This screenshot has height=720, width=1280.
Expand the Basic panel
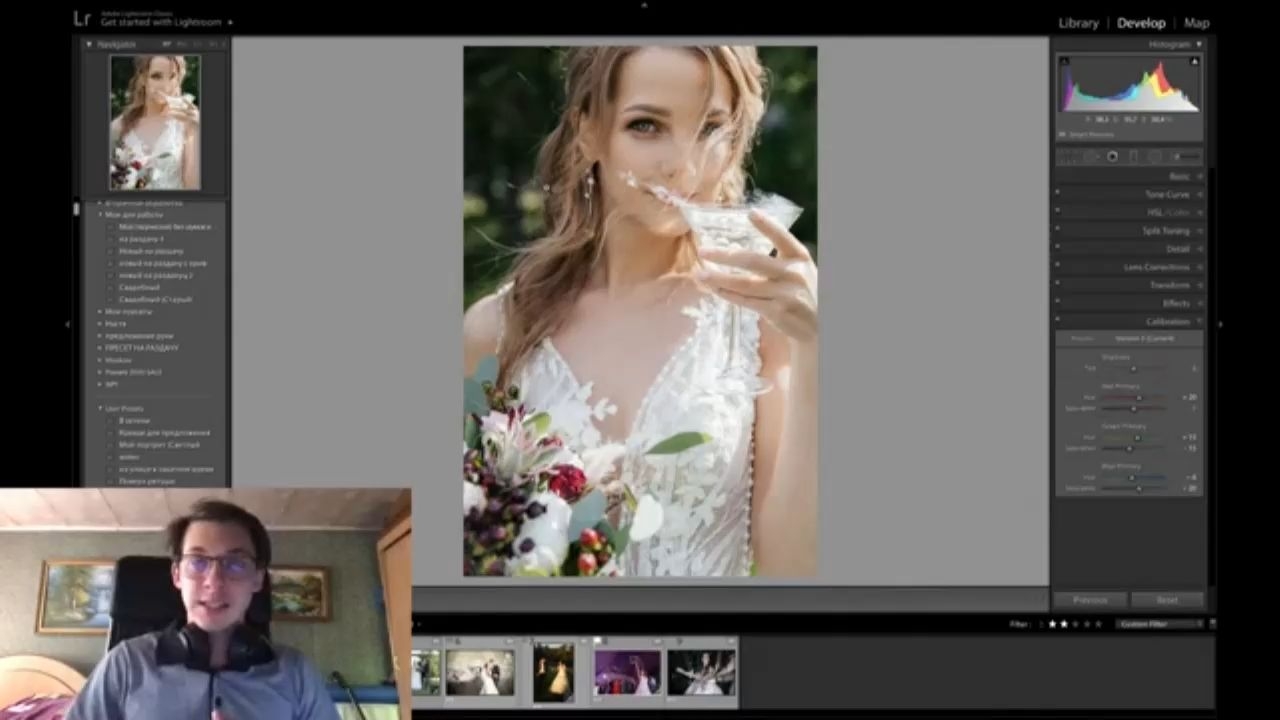[1130, 176]
